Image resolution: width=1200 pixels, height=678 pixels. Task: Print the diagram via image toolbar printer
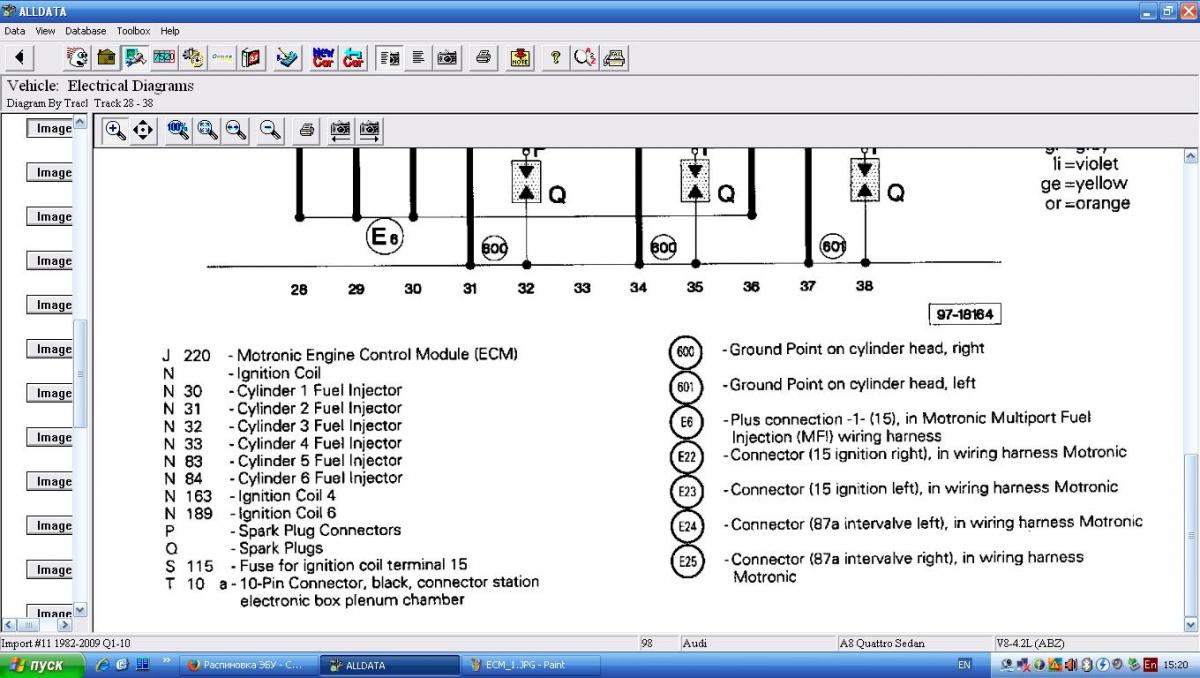[307, 130]
